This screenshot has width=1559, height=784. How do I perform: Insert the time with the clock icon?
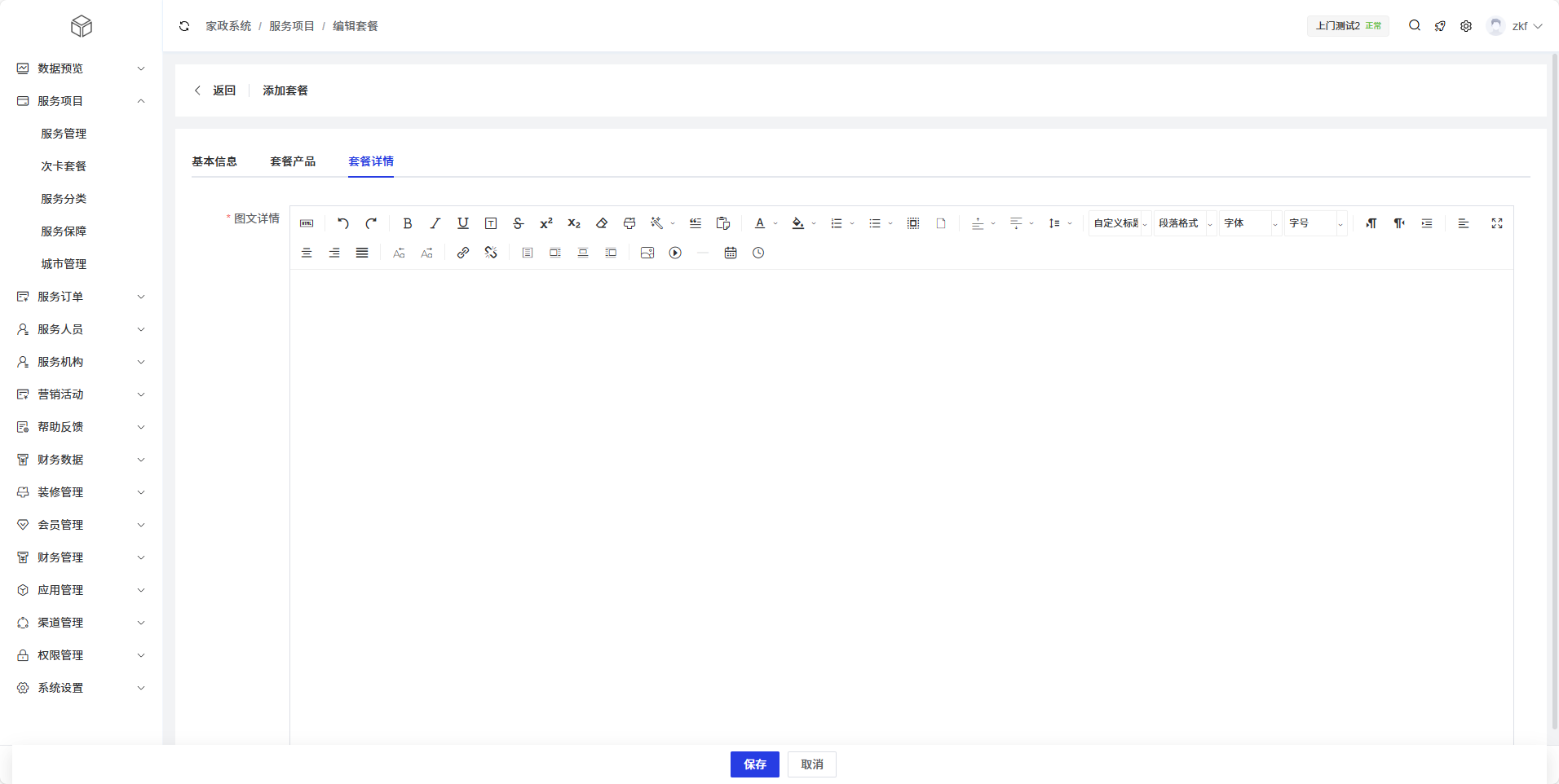coord(758,253)
